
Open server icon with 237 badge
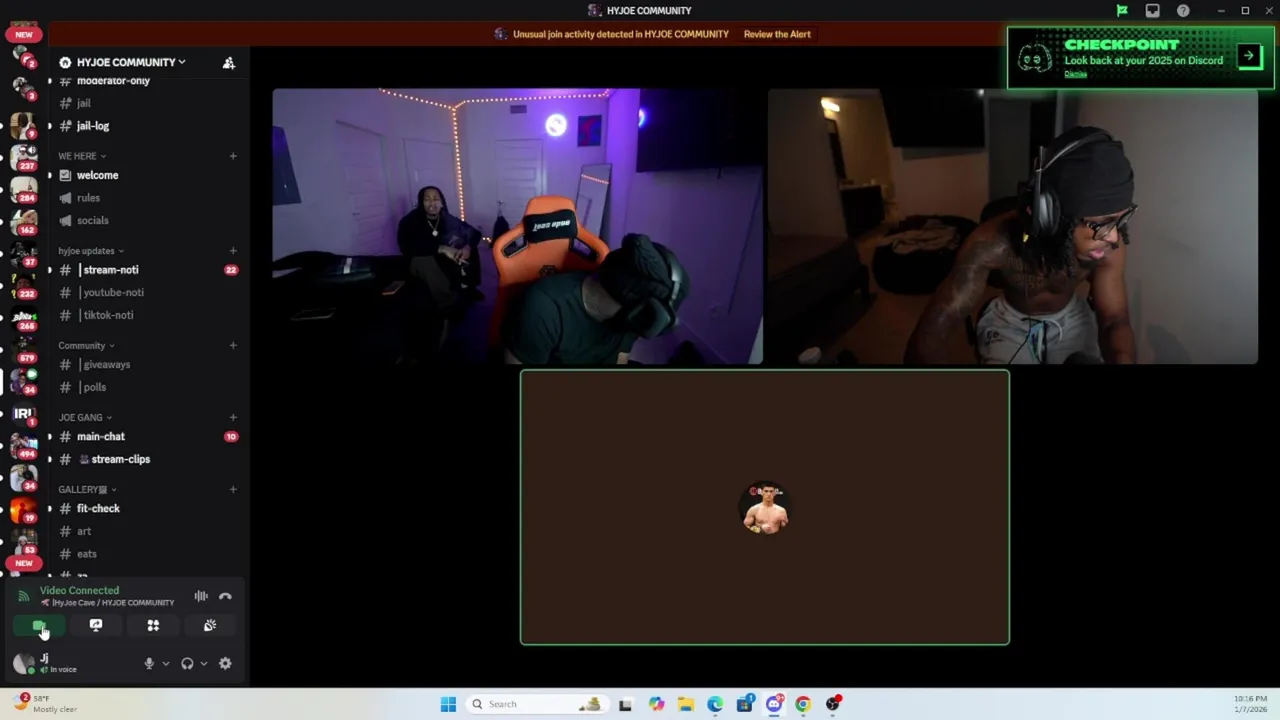click(23, 156)
